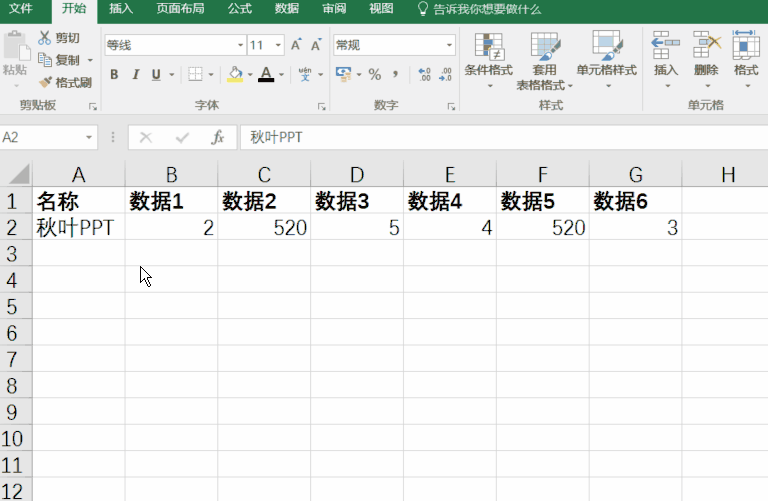Switch to Insert (插入) tab
Viewport: 768px width, 501px height.
[x=121, y=9]
